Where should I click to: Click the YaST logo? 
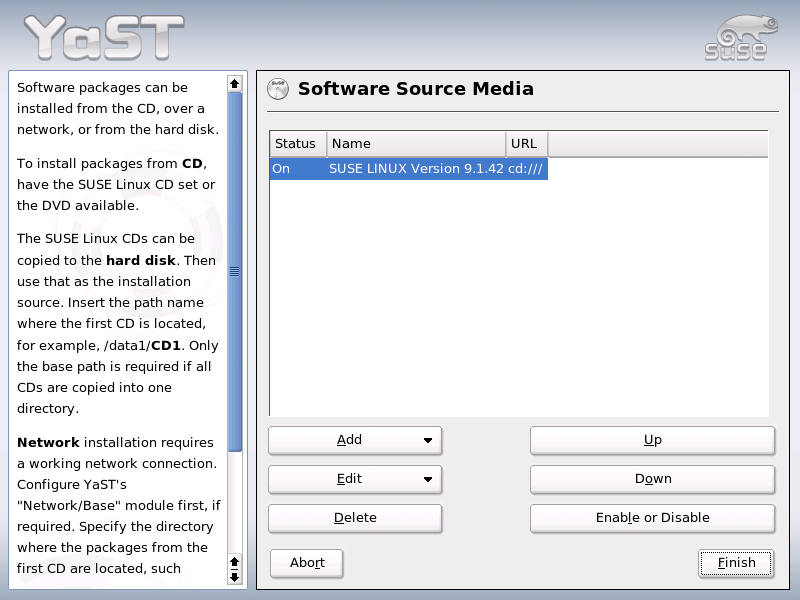click(104, 37)
